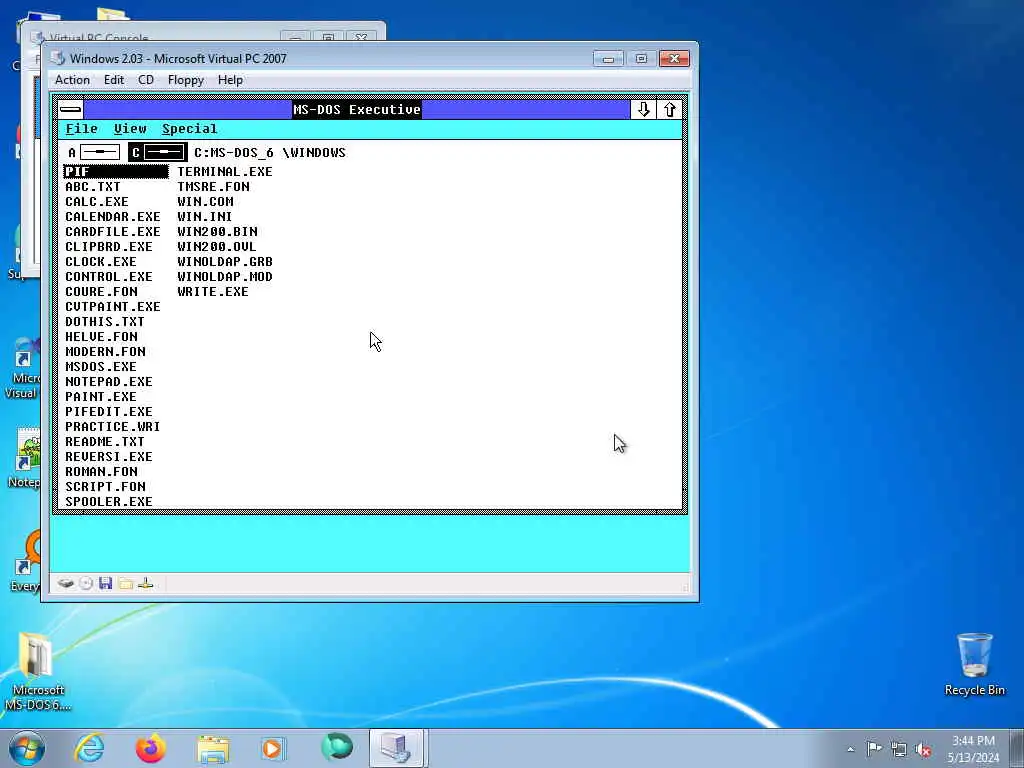Open MS-DOS Executive system menu box
This screenshot has height=768, width=1024.
point(71,109)
